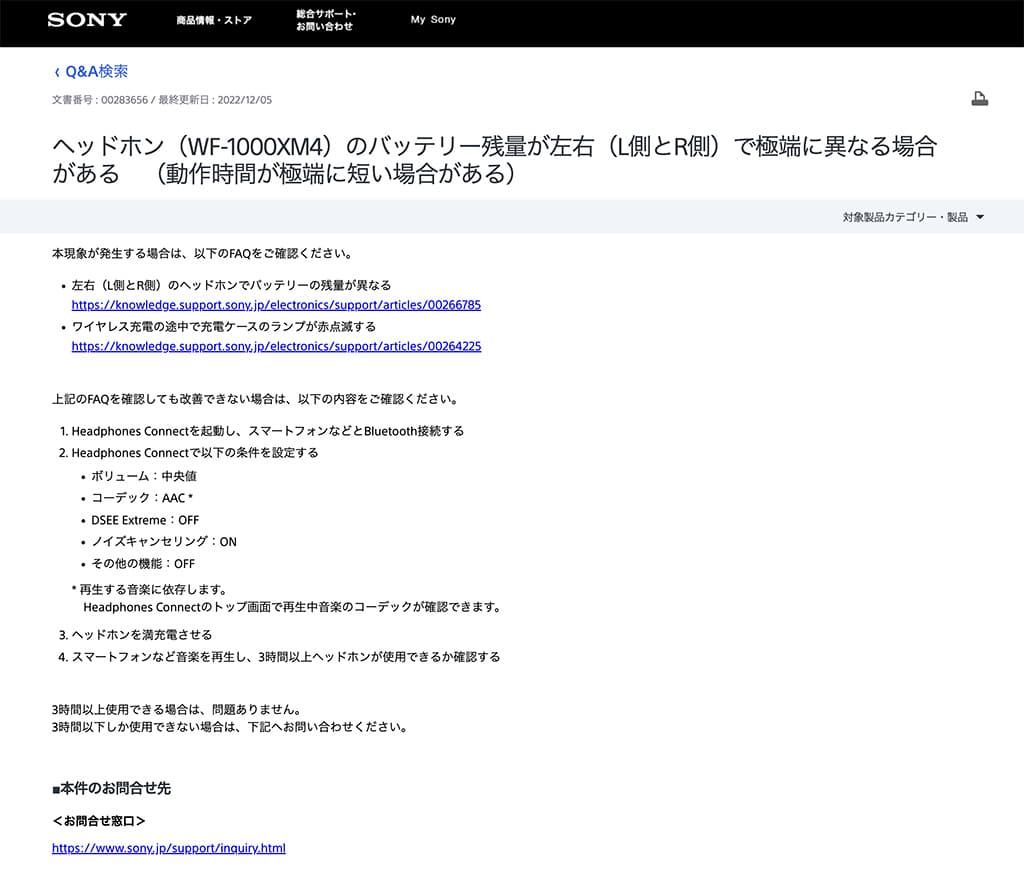Image resolution: width=1024 pixels, height=877 pixels.
Task: Click step 3 ヘッドホンを満充電させる
Action: click(142, 635)
